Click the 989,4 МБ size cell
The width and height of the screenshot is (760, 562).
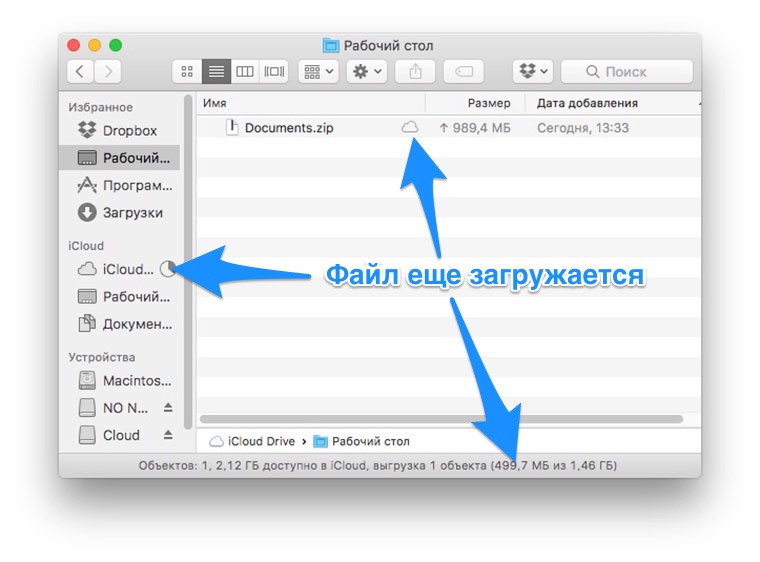pos(475,128)
